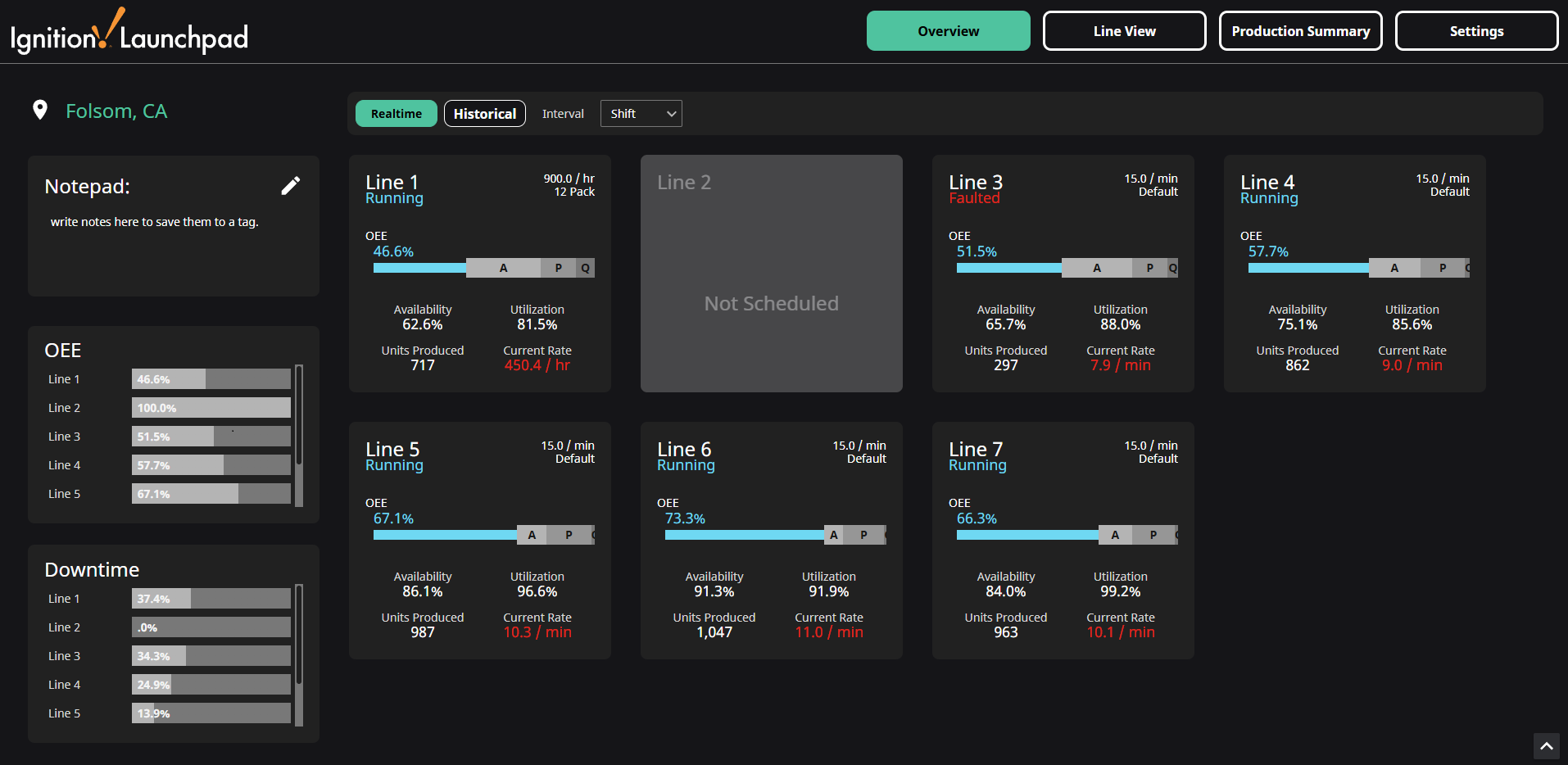Screen dimensions: 1568x765
Task: Open the Settings page
Action: (x=1476, y=30)
